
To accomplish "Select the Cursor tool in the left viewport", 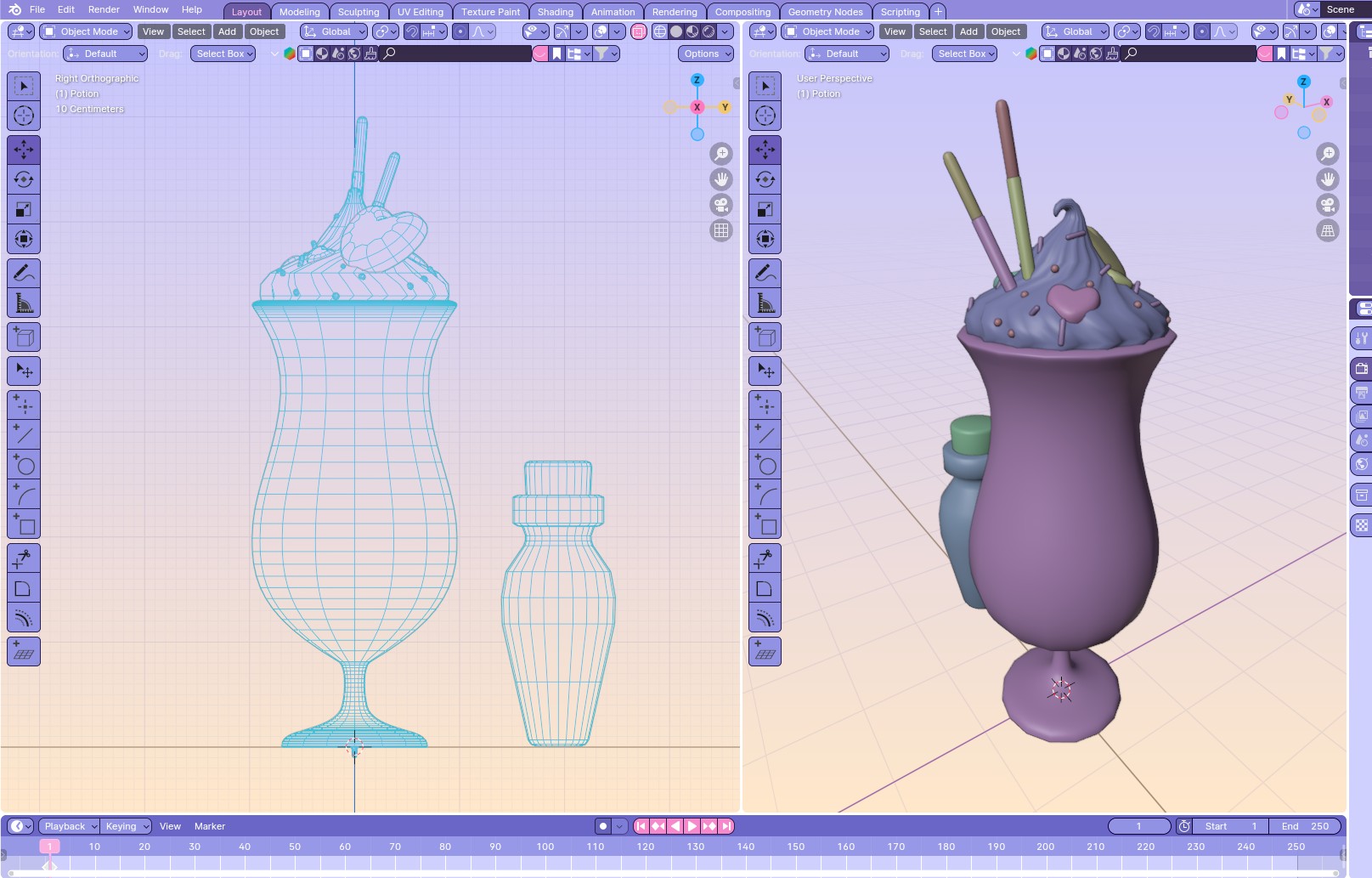I will [24, 116].
